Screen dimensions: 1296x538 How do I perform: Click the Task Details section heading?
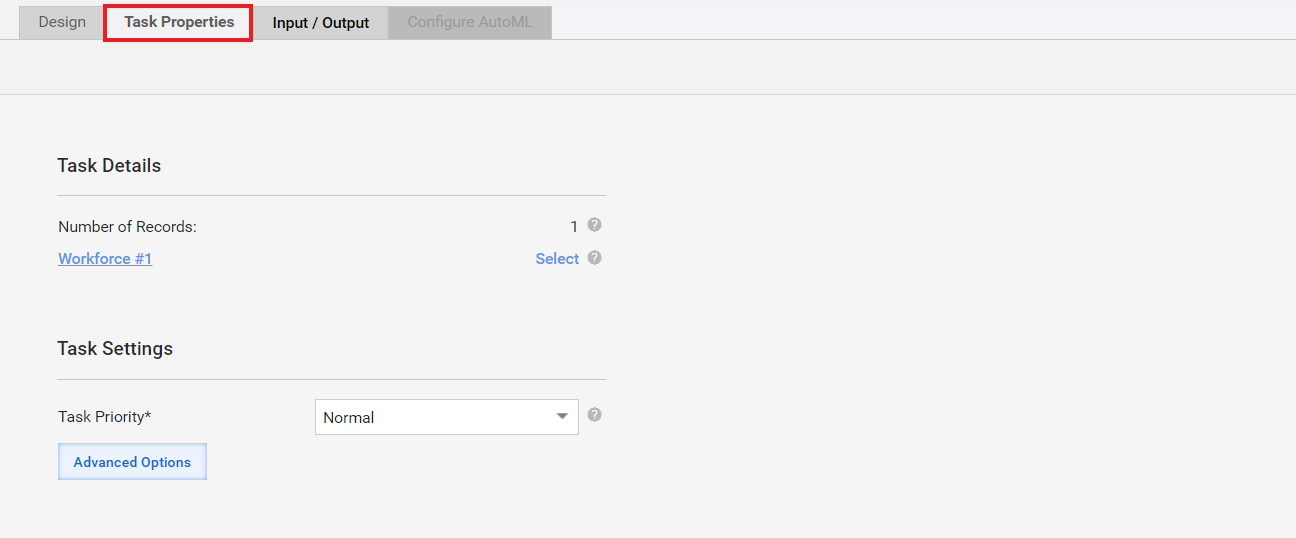pos(109,165)
